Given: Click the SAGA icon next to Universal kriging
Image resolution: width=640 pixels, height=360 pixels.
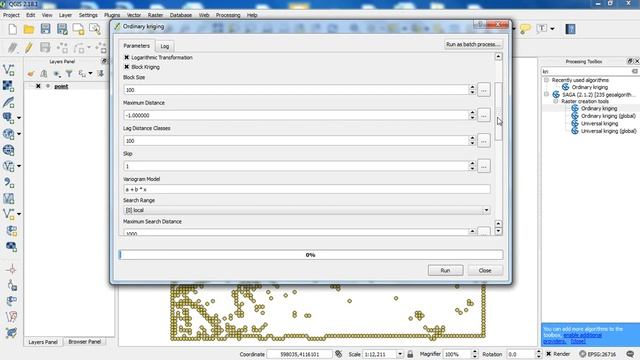Looking at the screenshot, I should pos(575,123).
